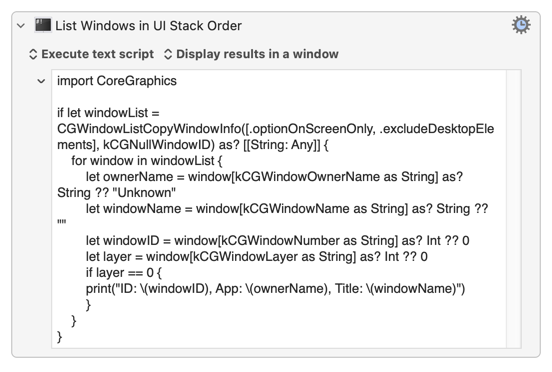Collapse the List Windows in UI Stack Order action

click(x=21, y=26)
